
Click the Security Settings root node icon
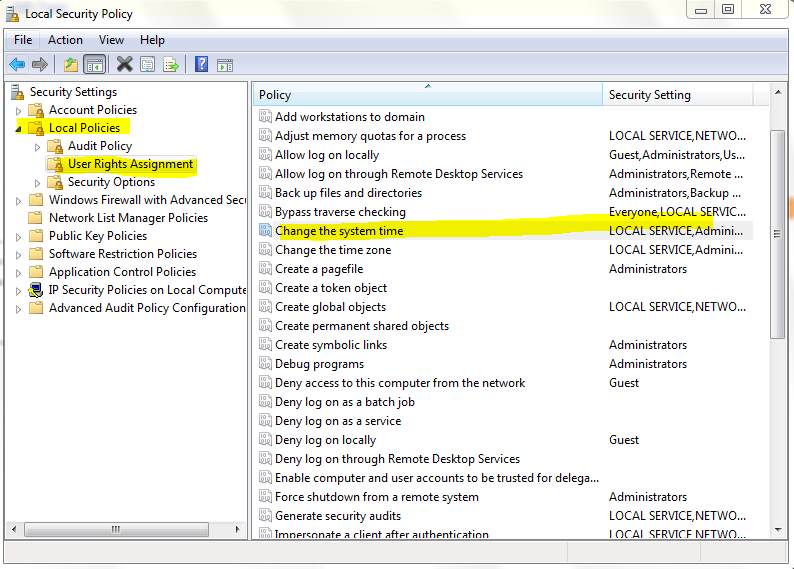[18, 92]
